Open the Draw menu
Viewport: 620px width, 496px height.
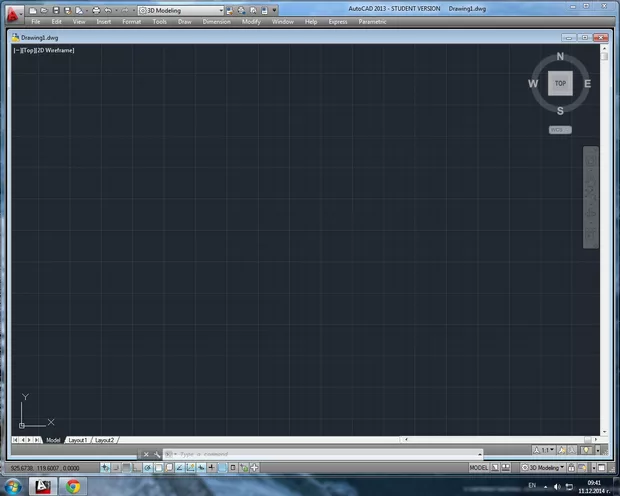point(184,21)
